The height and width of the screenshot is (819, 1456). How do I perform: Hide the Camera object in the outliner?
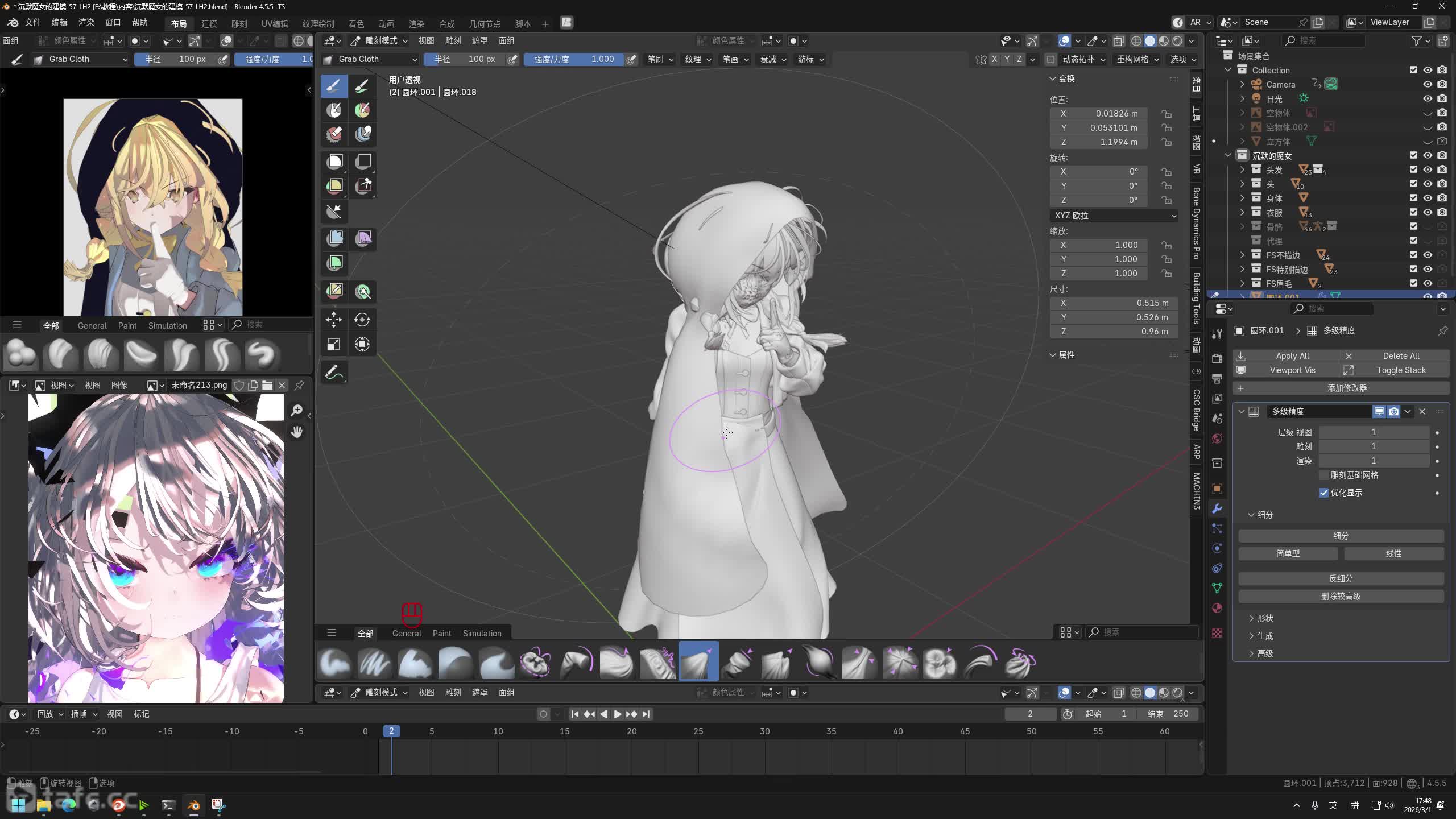pos(1428,84)
